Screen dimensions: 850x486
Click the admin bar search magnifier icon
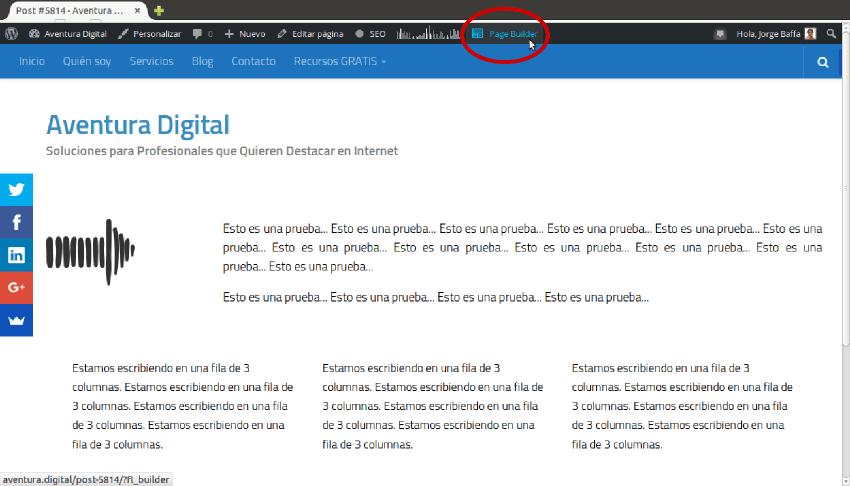pos(831,33)
